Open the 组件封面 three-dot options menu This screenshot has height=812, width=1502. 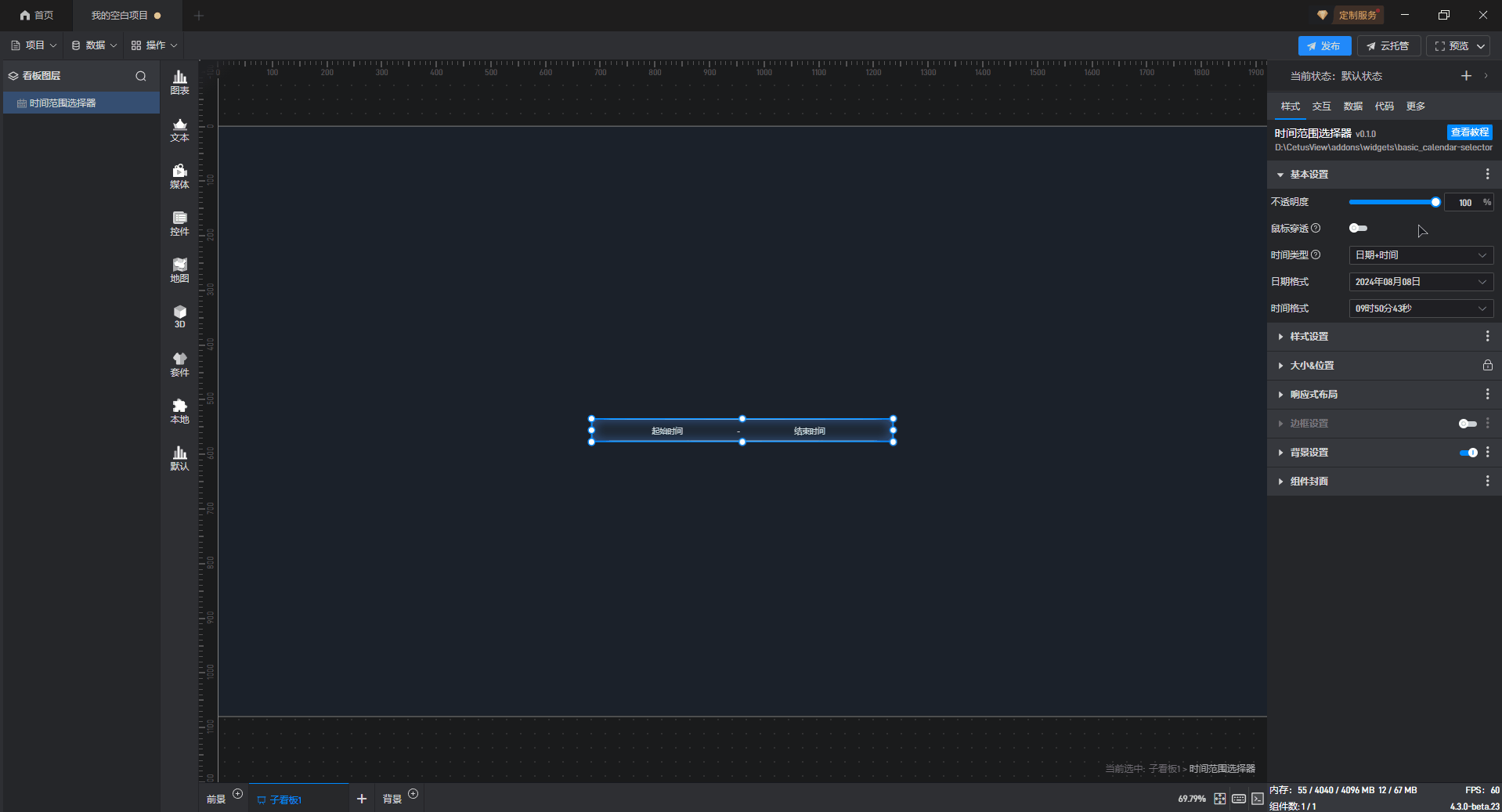coord(1487,481)
